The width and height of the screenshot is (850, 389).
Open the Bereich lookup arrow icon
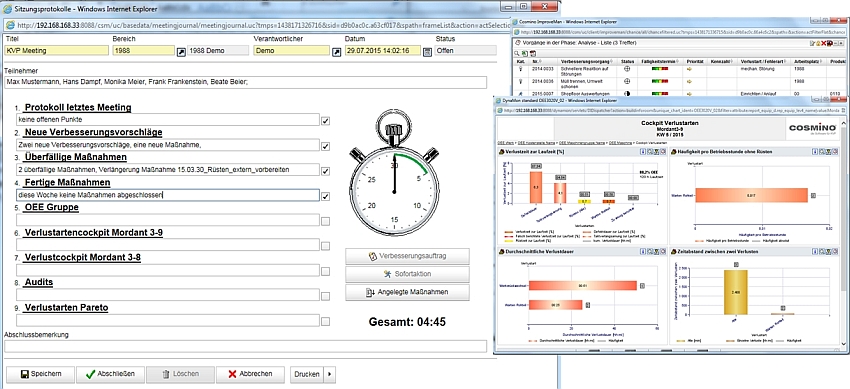coord(181,51)
